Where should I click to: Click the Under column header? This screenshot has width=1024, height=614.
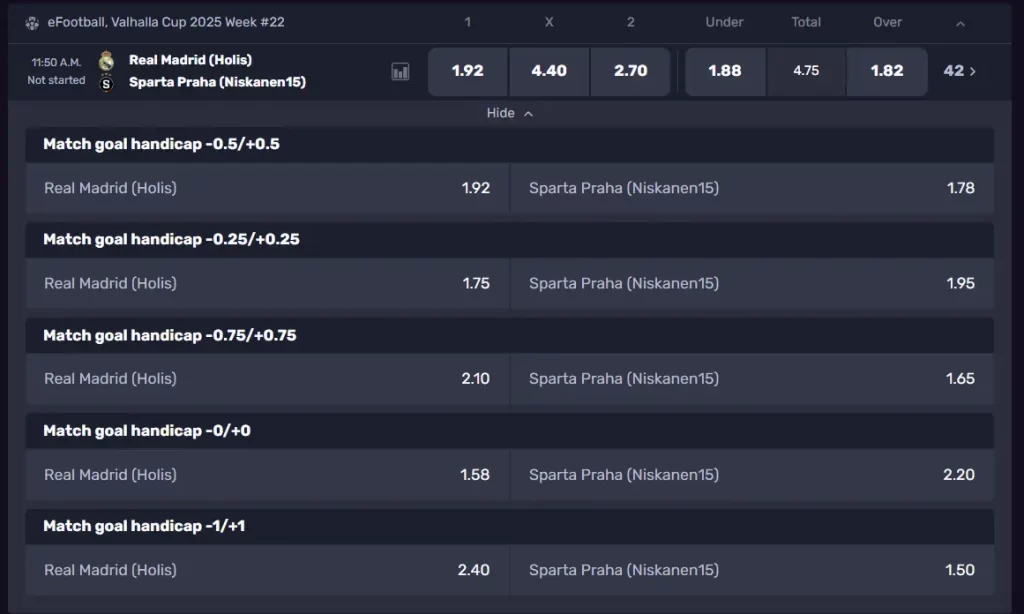(x=723, y=21)
